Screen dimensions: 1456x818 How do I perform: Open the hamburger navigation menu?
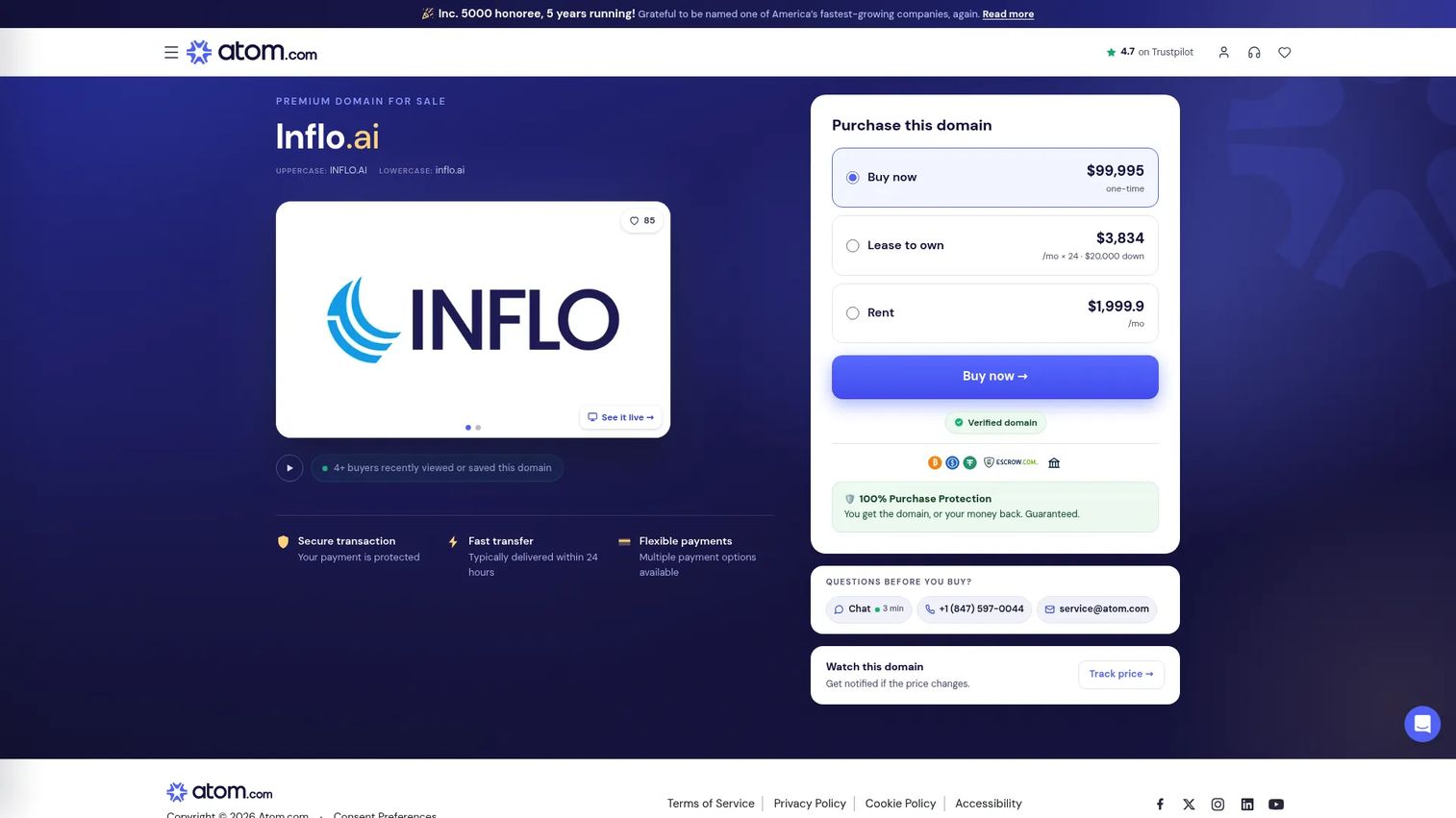(171, 53)
